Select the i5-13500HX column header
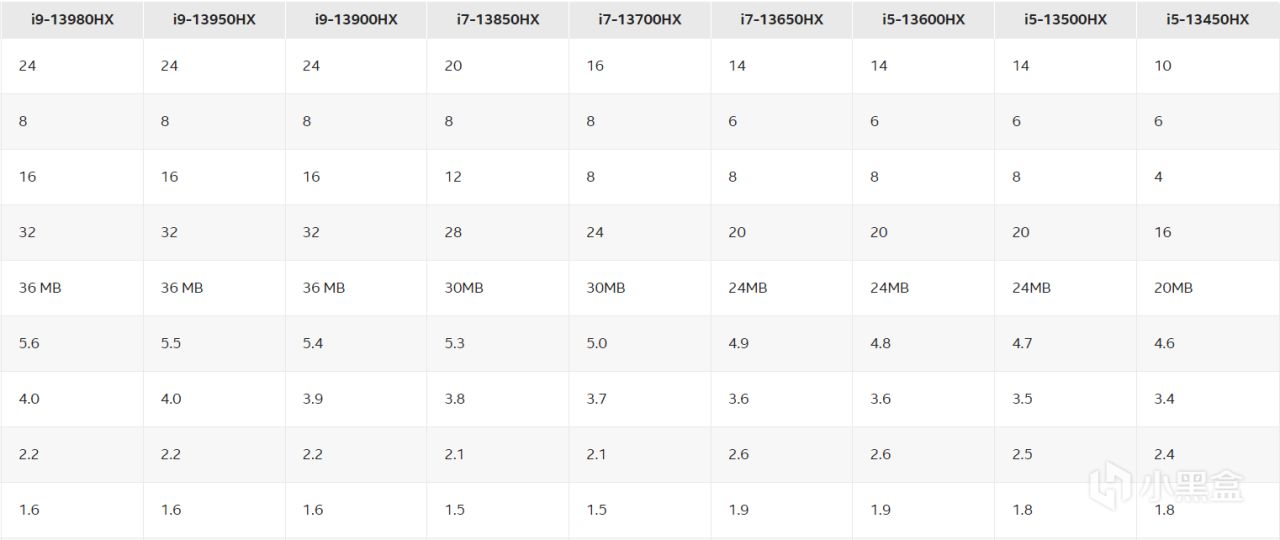This screenshot has width=1280, height=540. point(1066,20)
